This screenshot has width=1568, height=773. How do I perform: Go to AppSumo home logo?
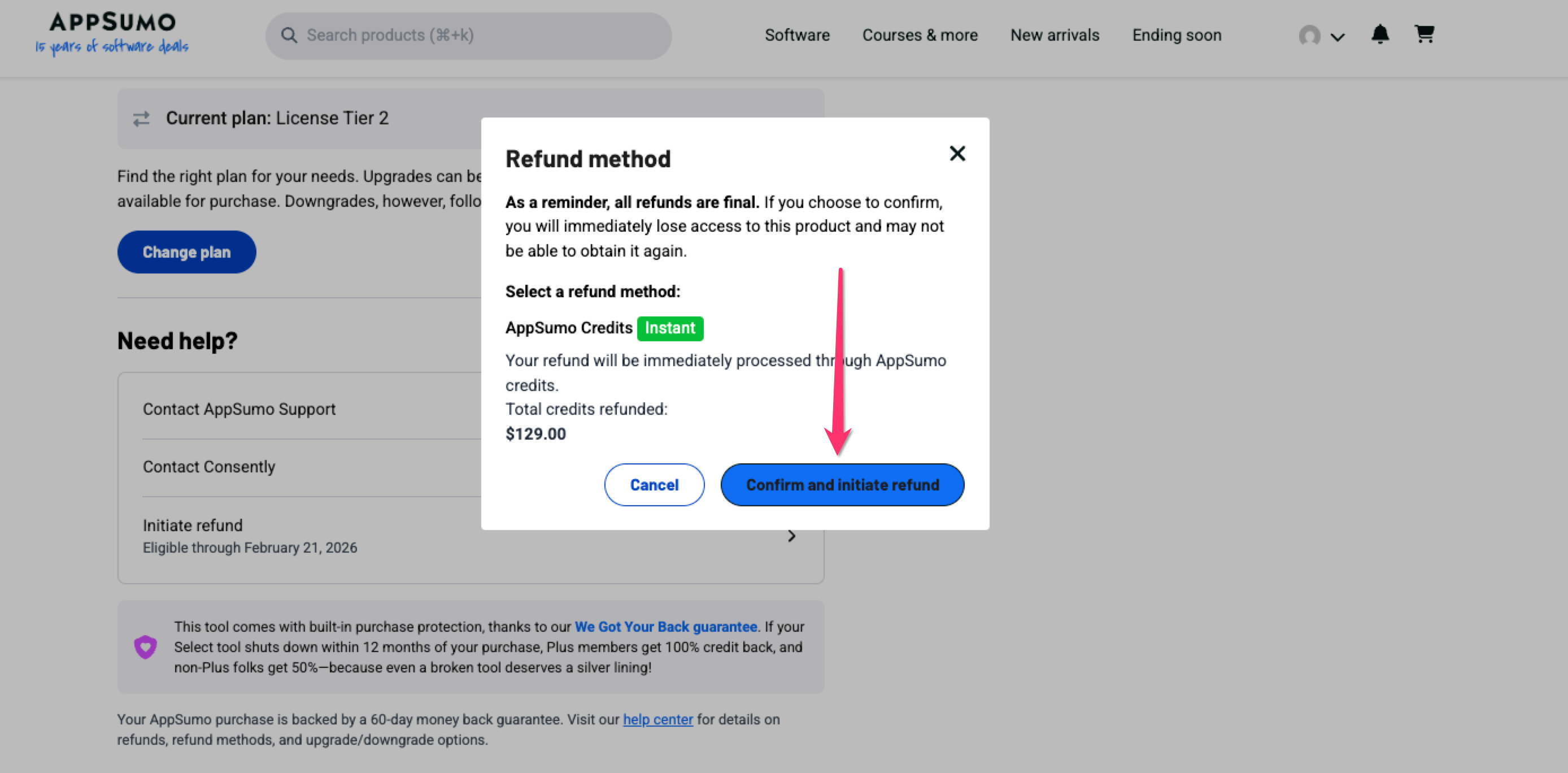pyautogui.click(x=112, y=33)
